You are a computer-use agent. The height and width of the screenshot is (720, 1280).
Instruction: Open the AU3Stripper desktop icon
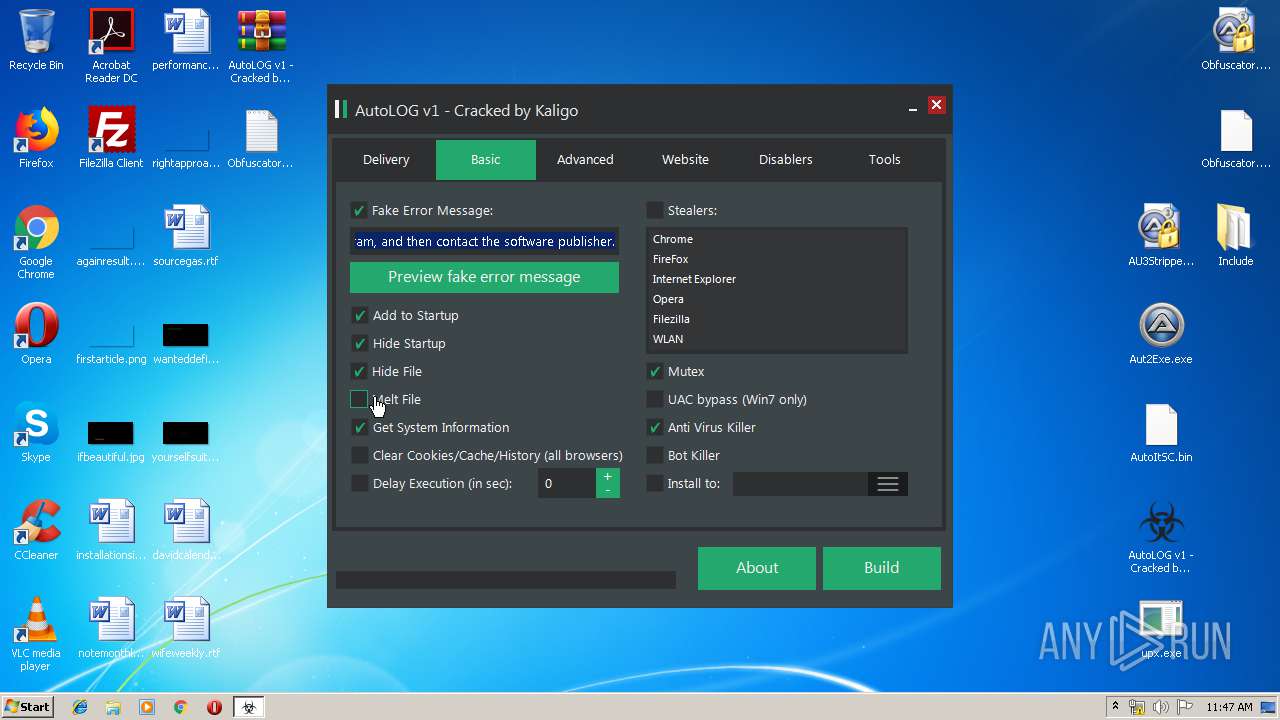point(1161,236)
